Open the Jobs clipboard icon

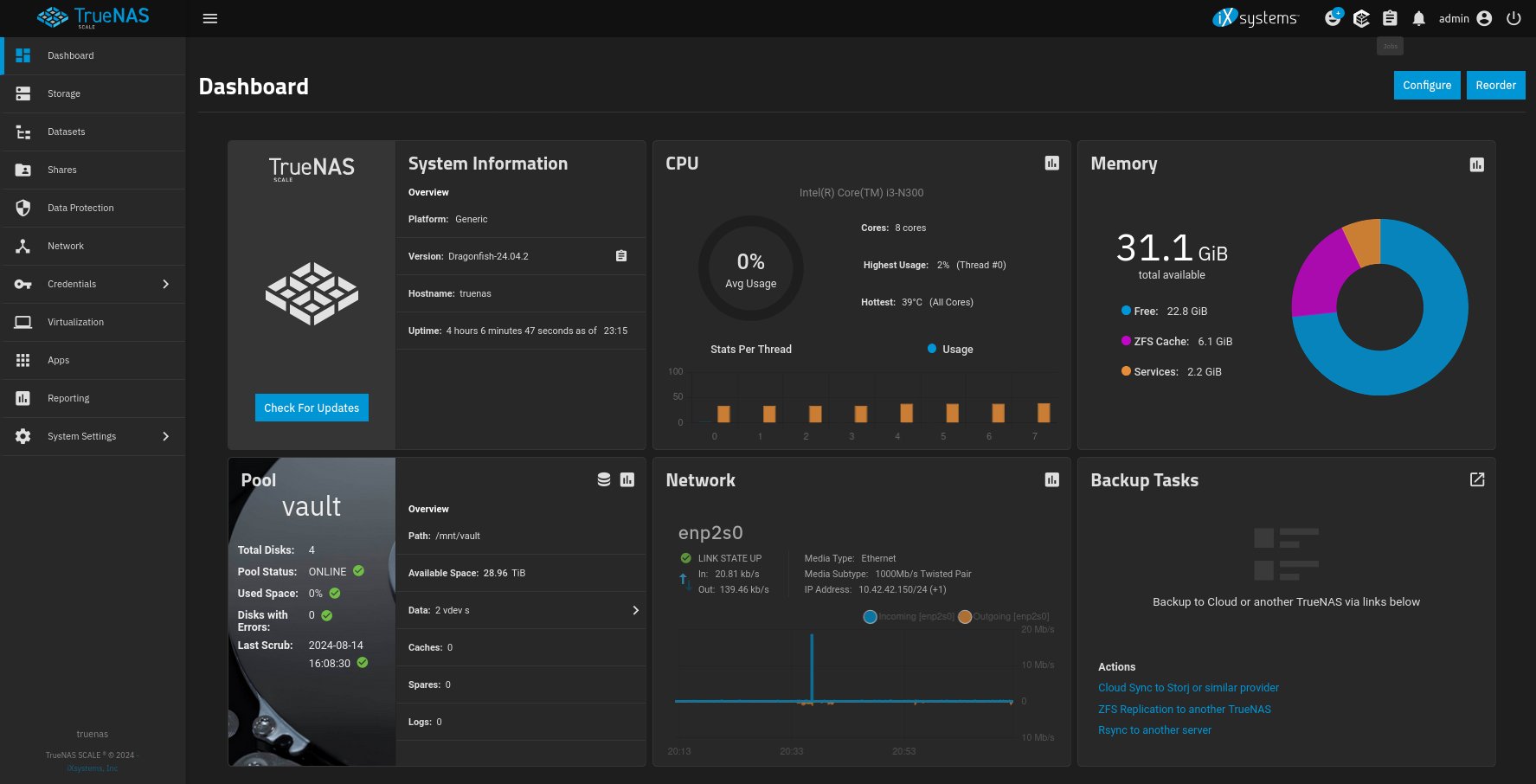click(1390, 18)
